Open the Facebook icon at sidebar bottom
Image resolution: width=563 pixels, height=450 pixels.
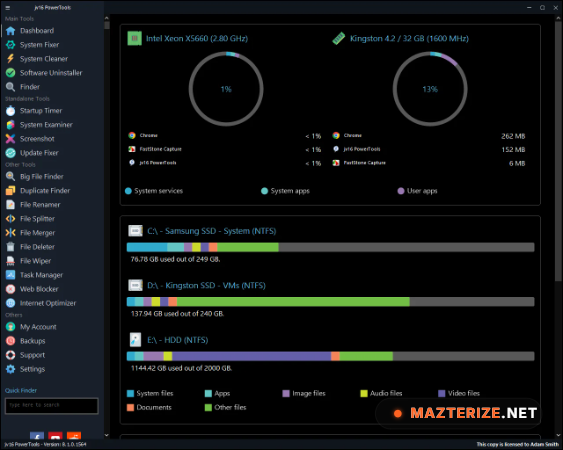[37, 436]
